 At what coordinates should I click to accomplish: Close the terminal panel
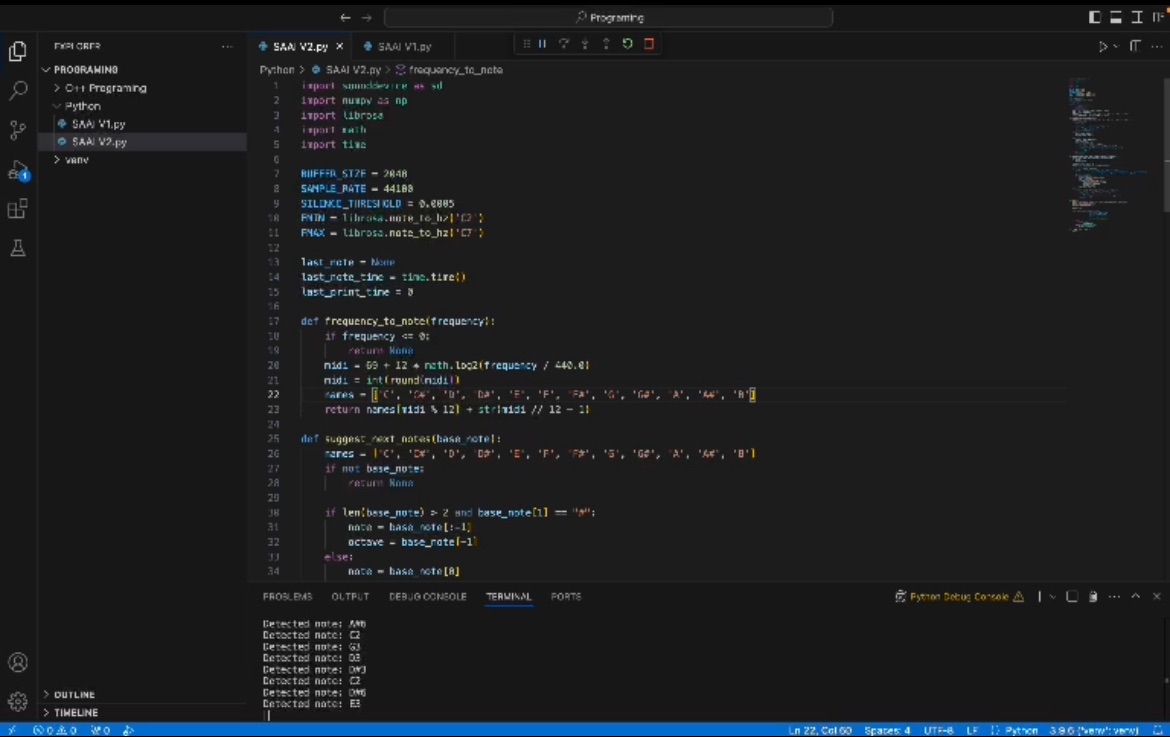(1157, 597)
